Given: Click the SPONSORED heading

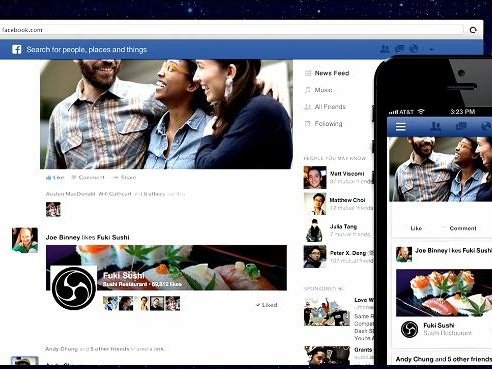Looking at the screenshot, I should coord(320,289).
